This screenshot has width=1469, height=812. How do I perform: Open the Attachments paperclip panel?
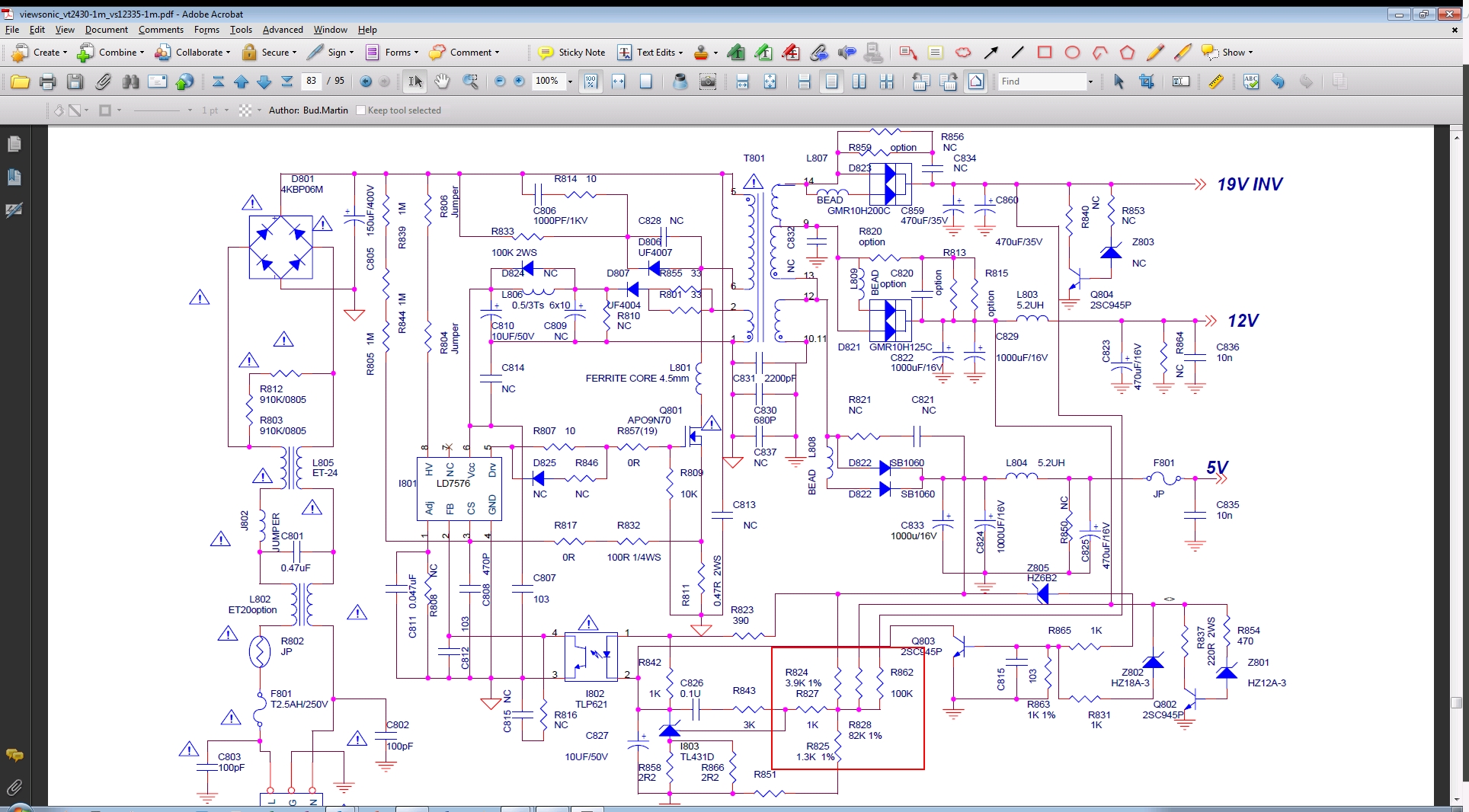click(x=14, y=787)
